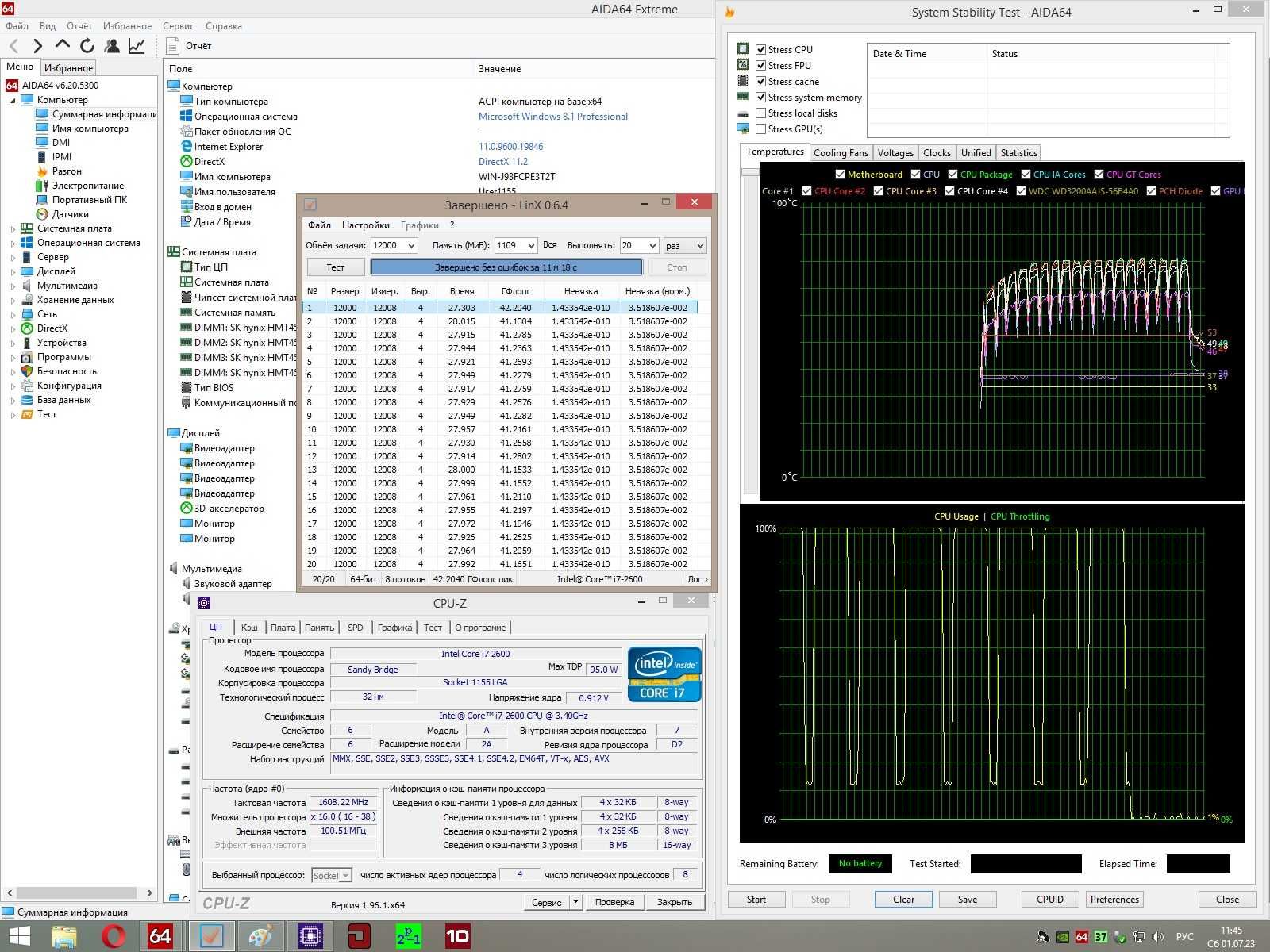Click the left panel horizontal scrollbar
This screenshot has height=952, width=1270.
(x=76, y=892)
